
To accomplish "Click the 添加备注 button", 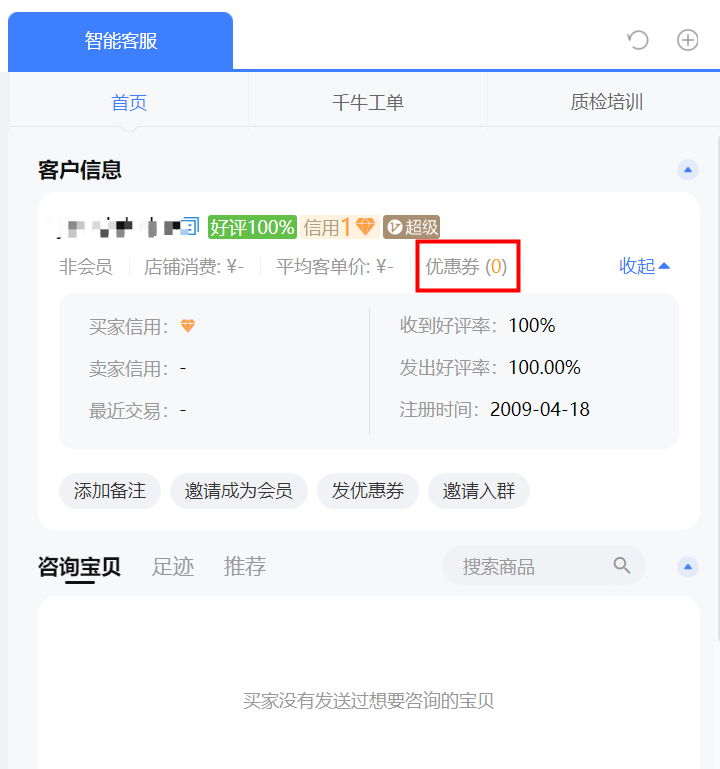I will 110,491.
